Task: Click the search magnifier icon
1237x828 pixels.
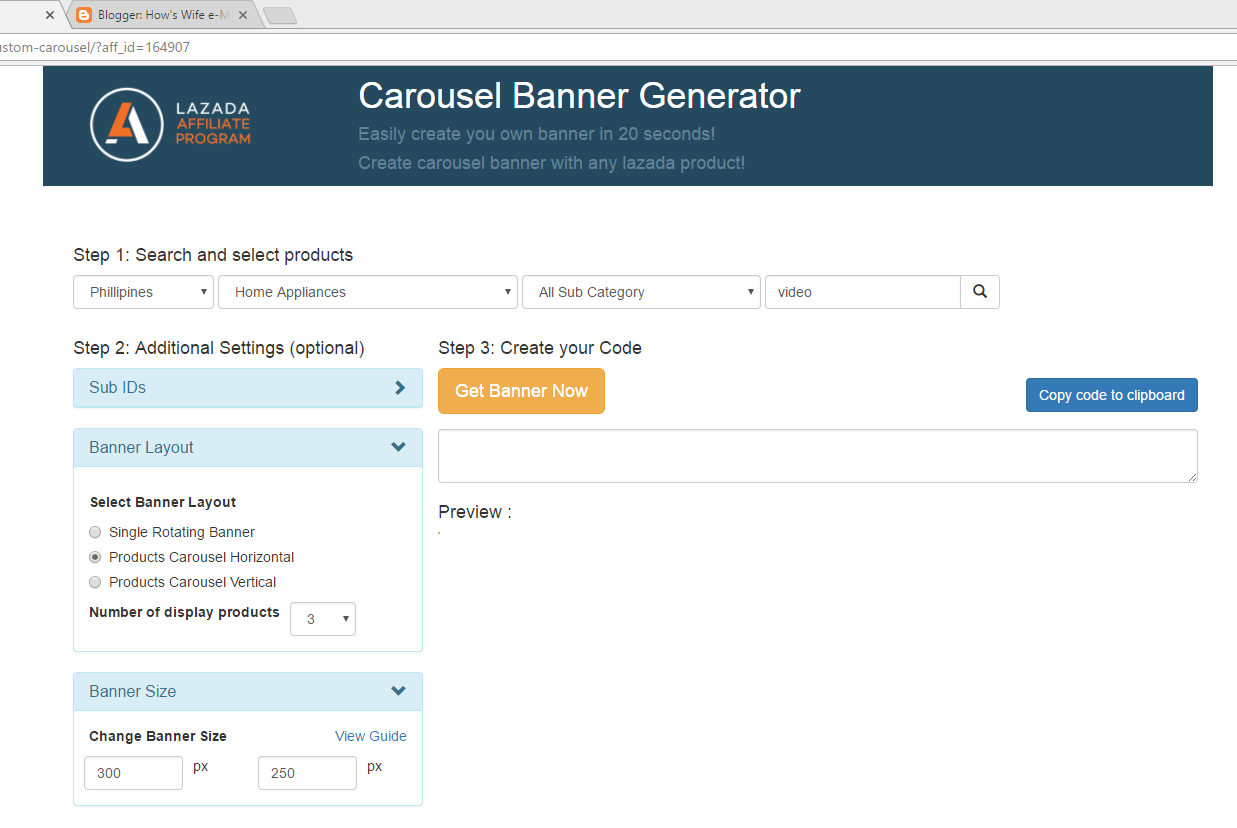Action: pyautogui.click(x=980, y=291)
